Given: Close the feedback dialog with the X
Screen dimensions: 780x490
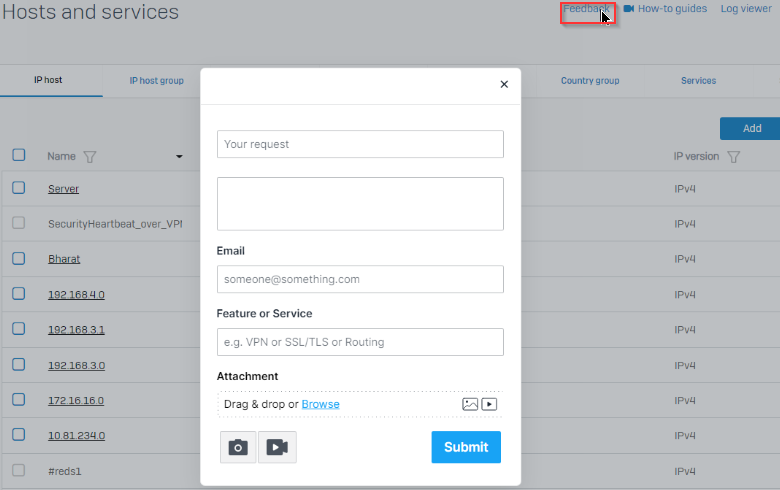Looking at the screenshot, I should (x=504, y=85).
